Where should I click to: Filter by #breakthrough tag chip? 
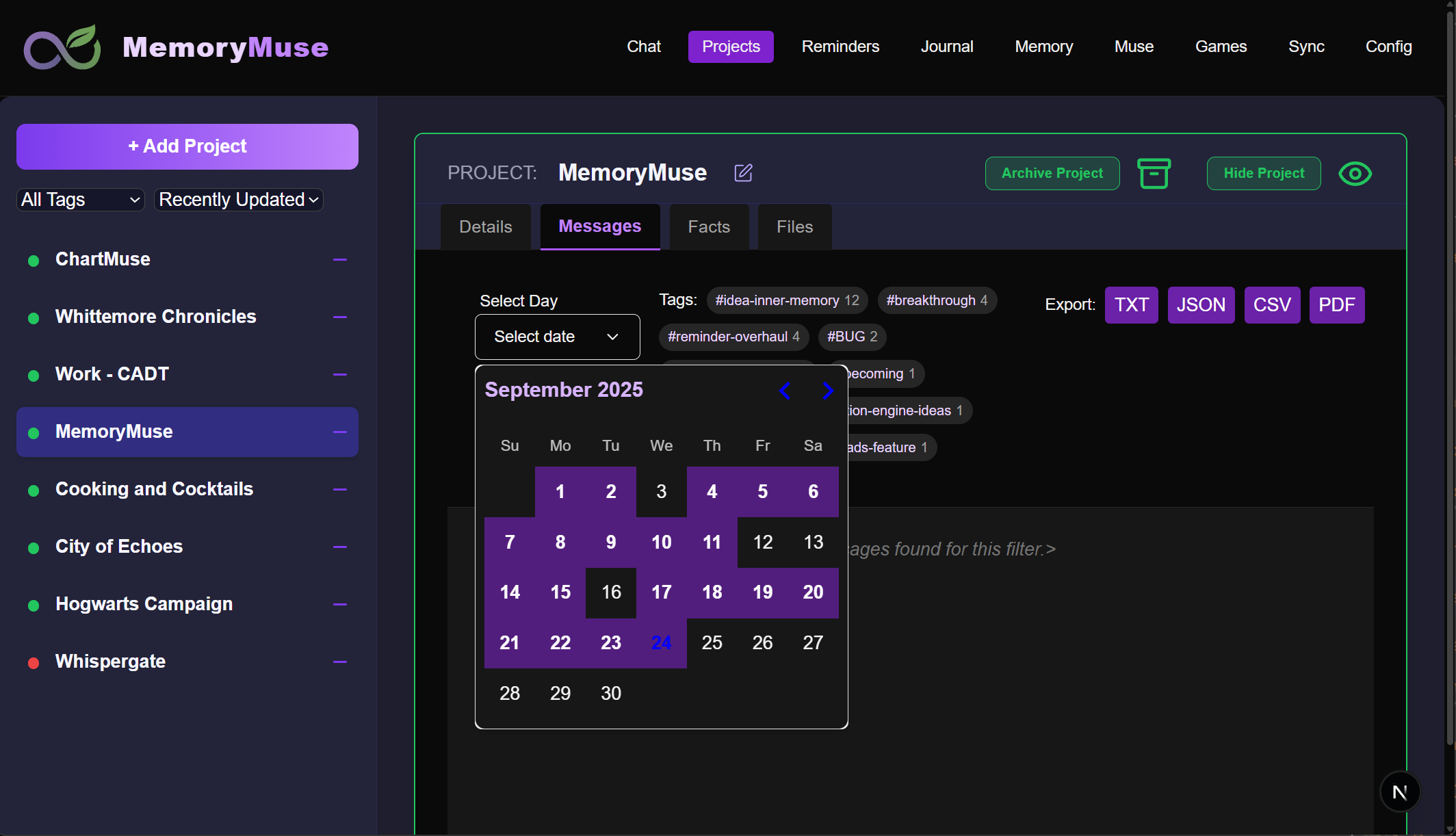click(x=936, y=300)
